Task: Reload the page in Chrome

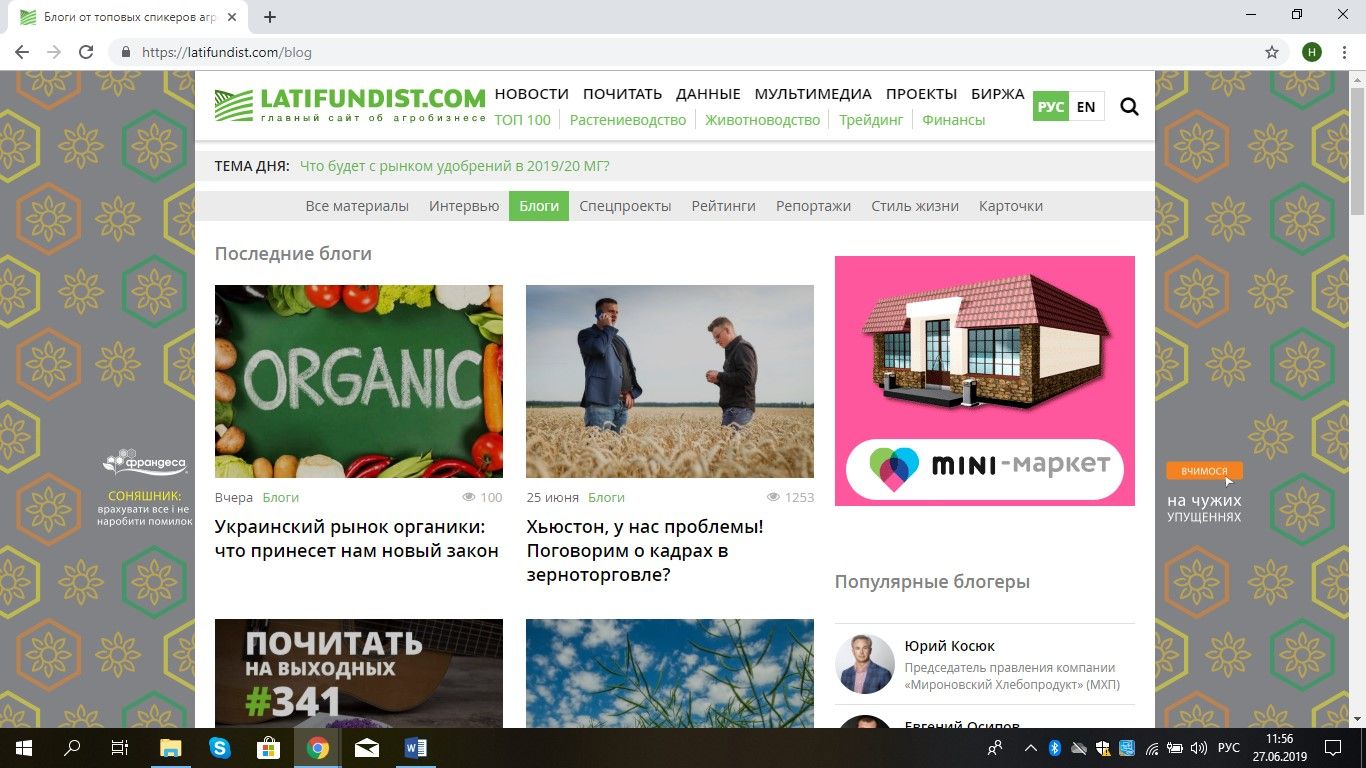Action: (86, 52)
